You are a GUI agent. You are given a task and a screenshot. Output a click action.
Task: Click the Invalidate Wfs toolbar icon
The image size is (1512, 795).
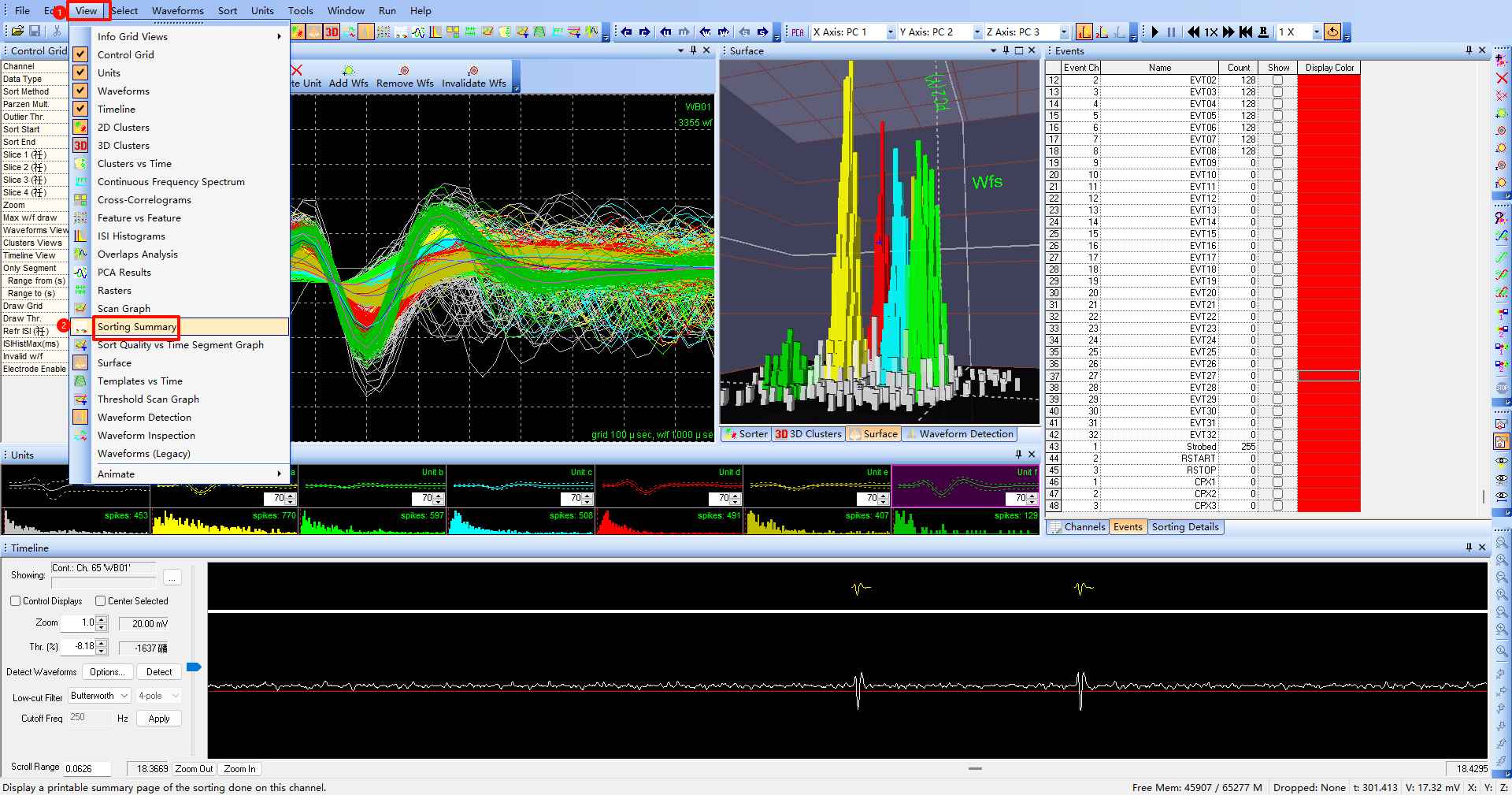pyautogui.click(x=473, y=76)
